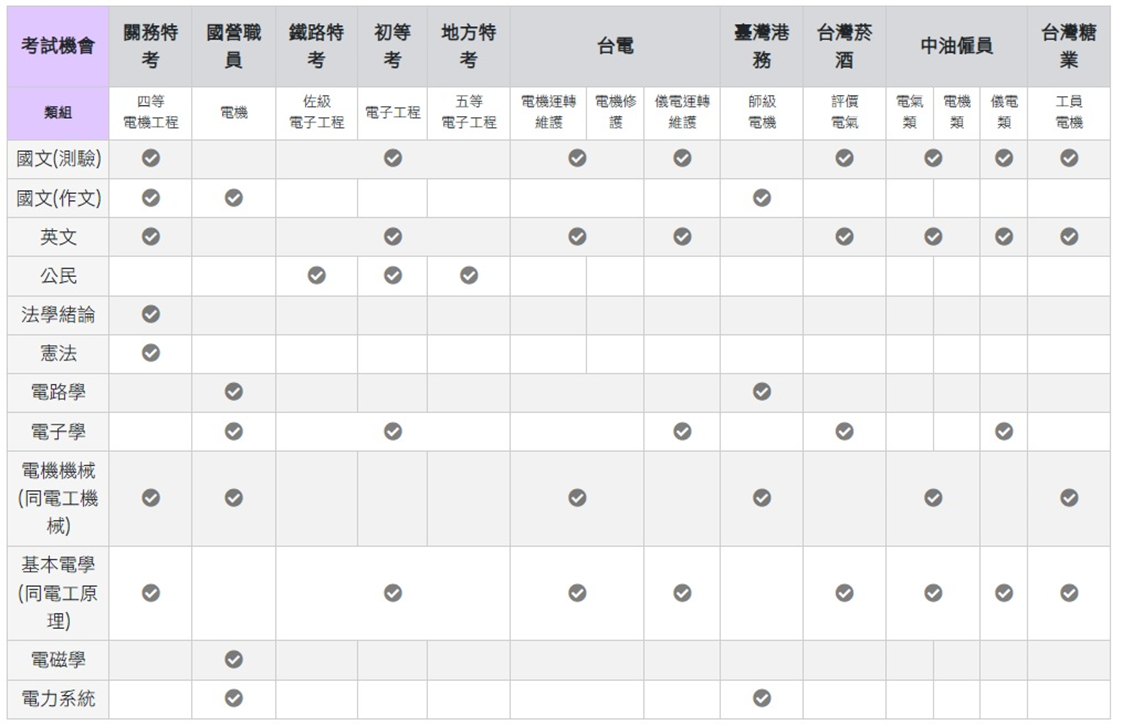The width and height of the screenshot is (1122, 725).
Task: Select the 台電 column header
Action: [x=615, y=47]
